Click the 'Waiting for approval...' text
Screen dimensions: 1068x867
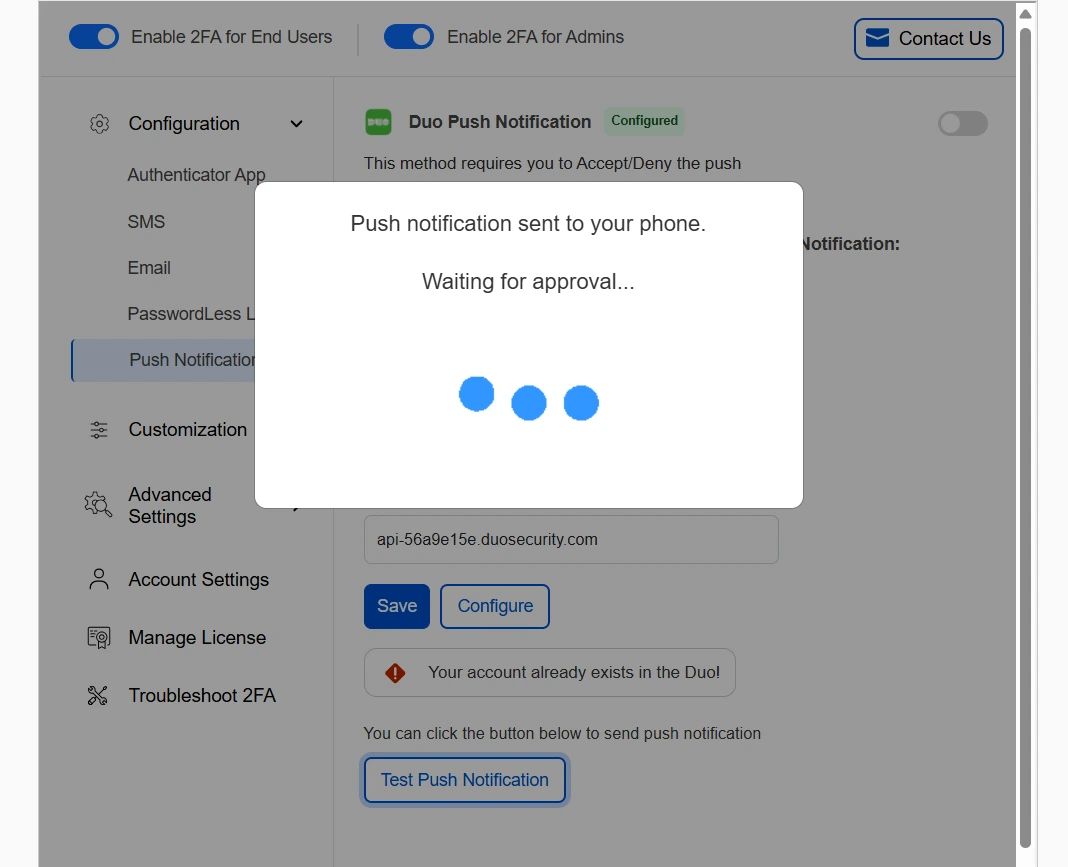pos(528,281)
